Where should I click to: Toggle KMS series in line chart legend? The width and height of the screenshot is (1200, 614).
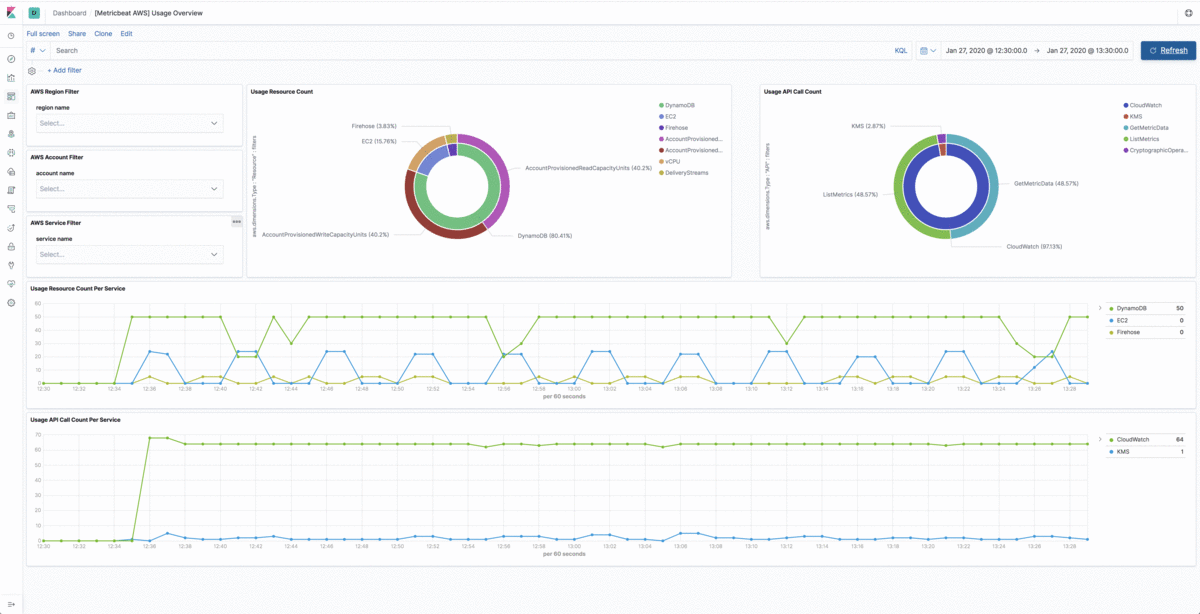pyautogui.click(x=1123, y=451)
